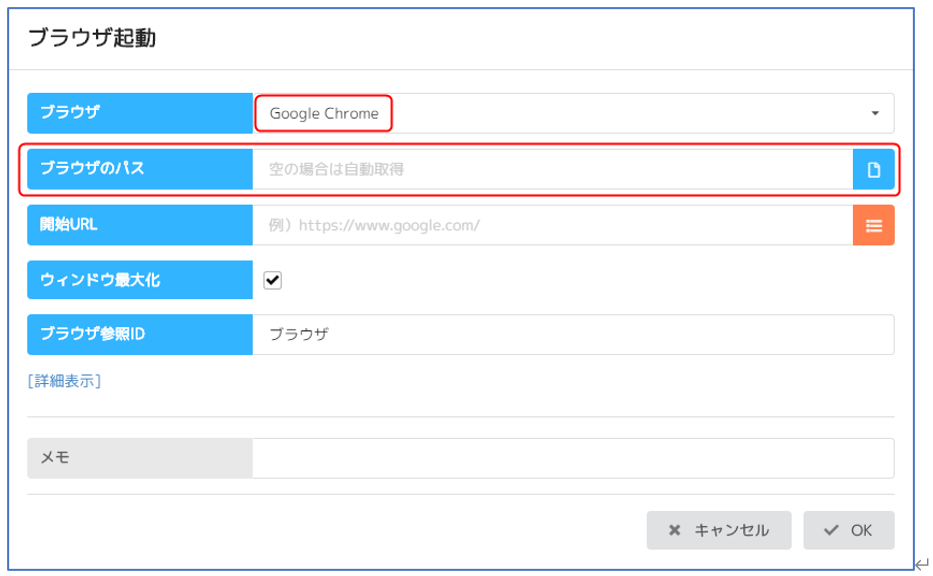Click the ブラウザのパス input field
The image size is (933, 576).
553,170
